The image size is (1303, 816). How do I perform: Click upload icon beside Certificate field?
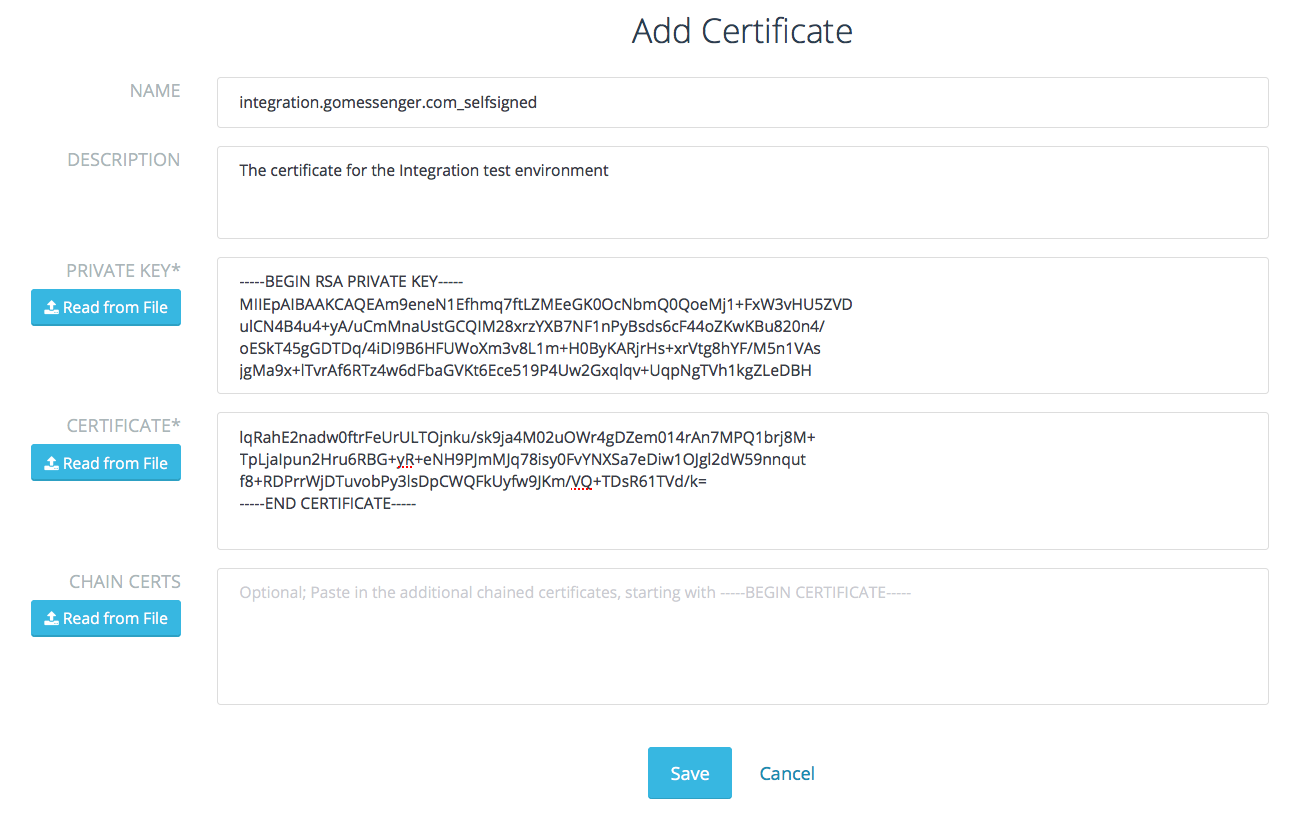point(51,464)
